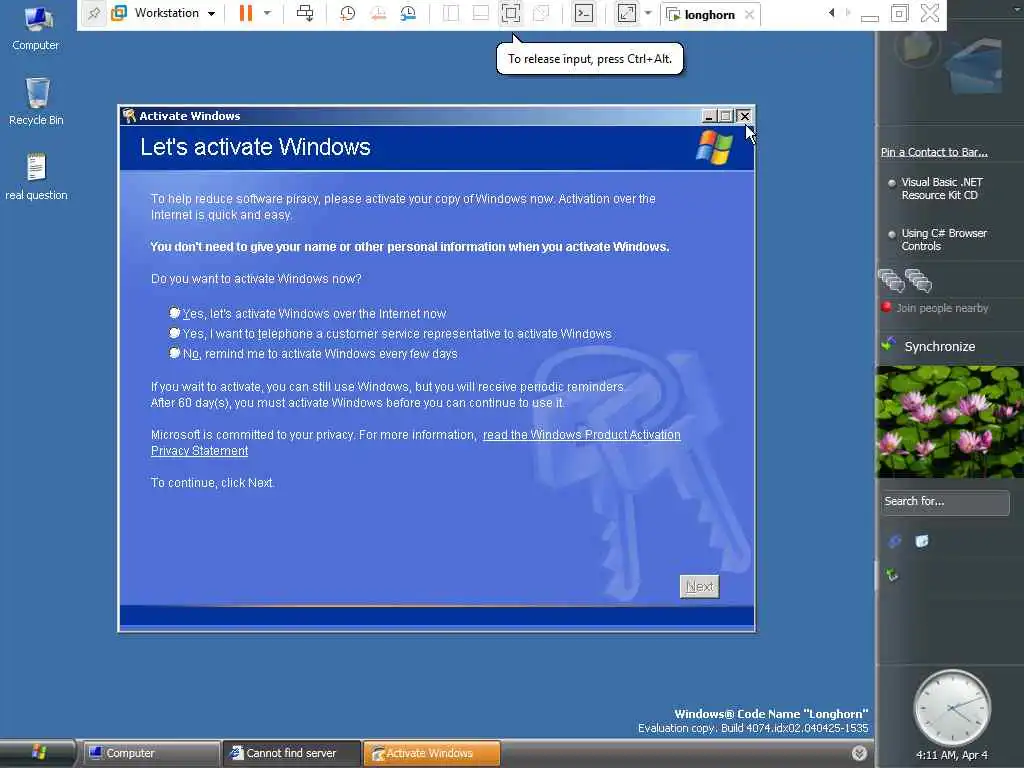This screenshot has height=768, width=1024.
Task: Select the 'real question' text file icon
Action: 37,176
